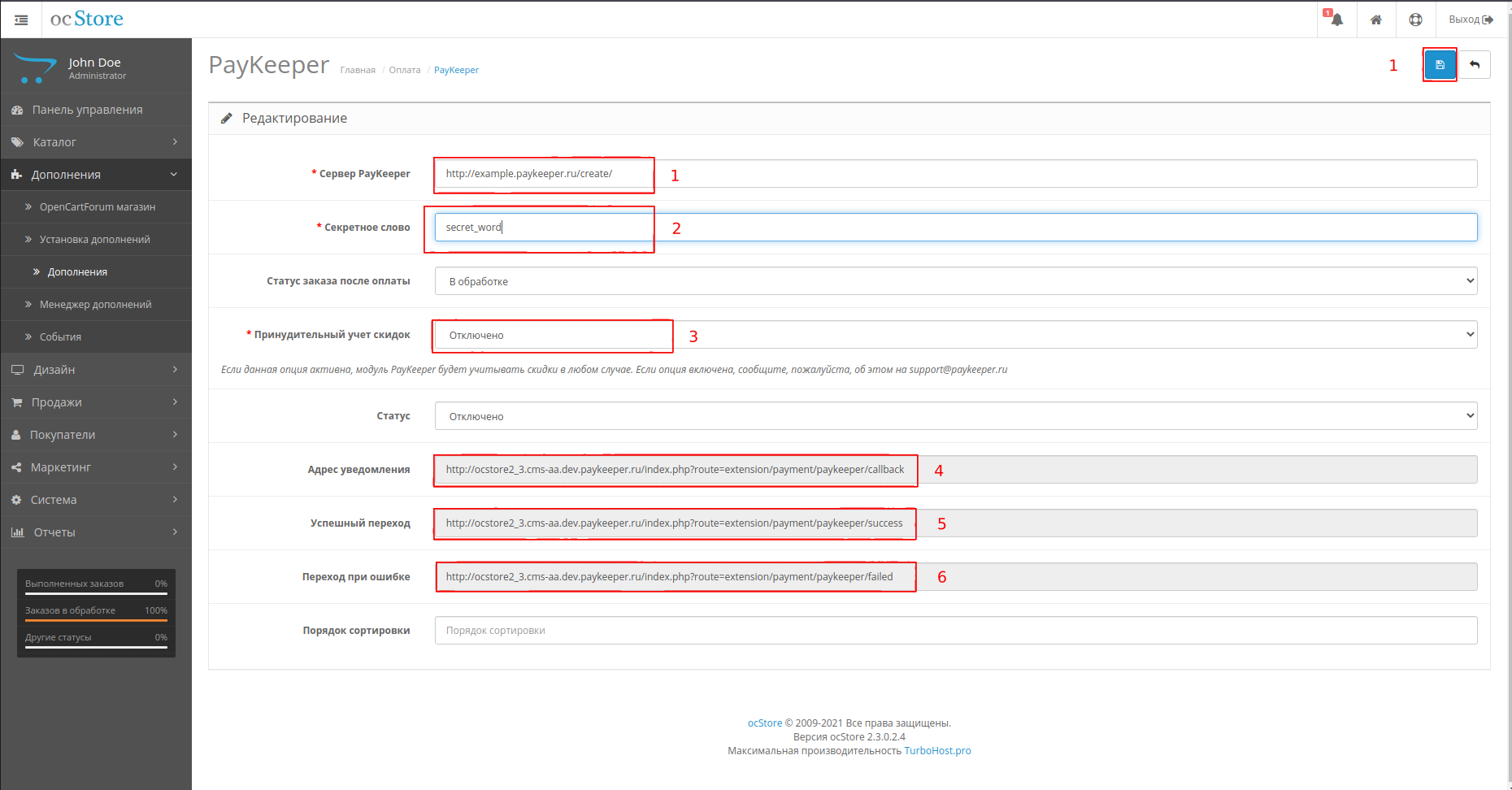Expand the Каталог sidebar menu
This screenshot has height=790, width=1512.
(96, 142)
